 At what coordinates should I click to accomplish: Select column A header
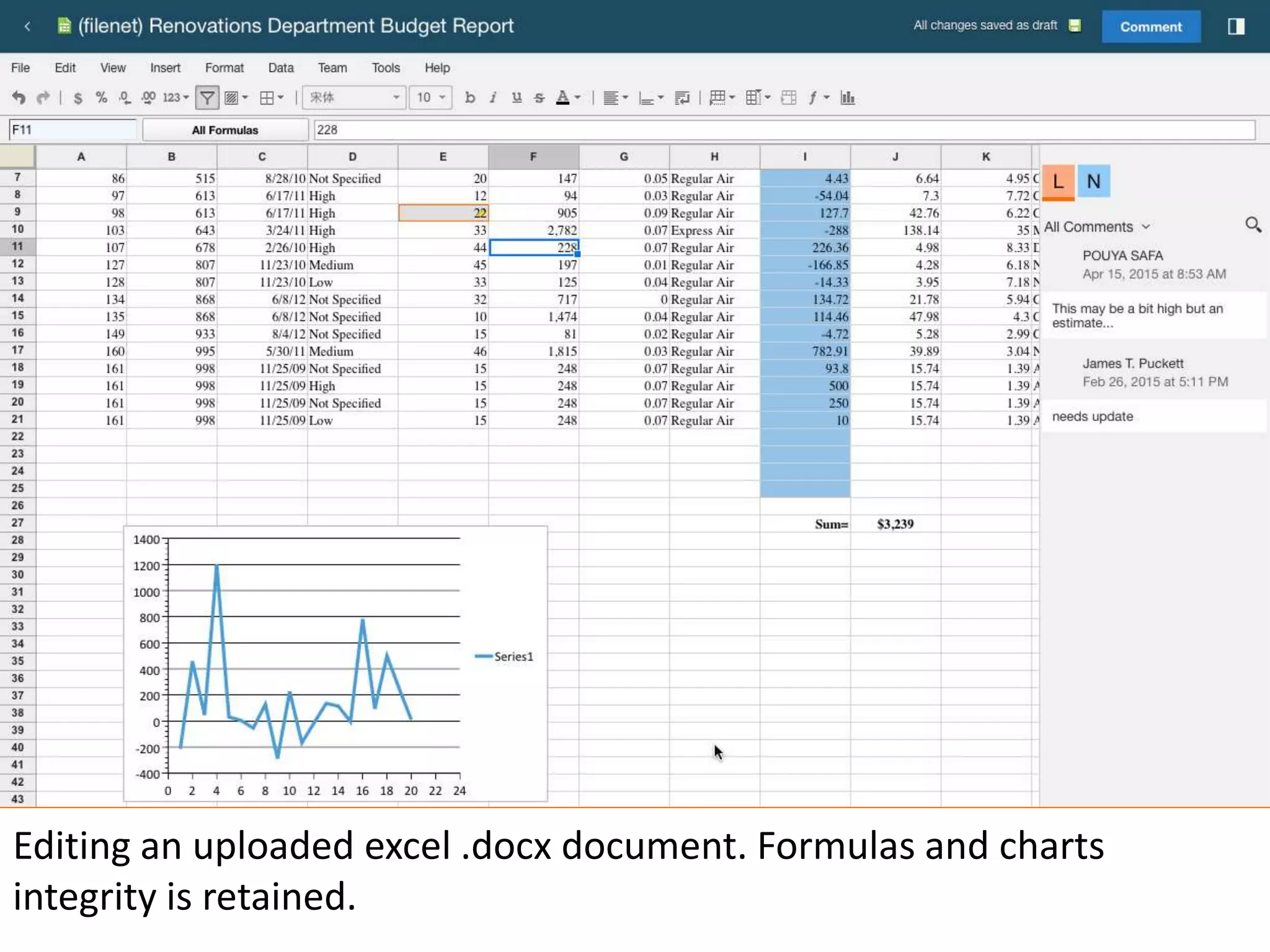point(81,157)
